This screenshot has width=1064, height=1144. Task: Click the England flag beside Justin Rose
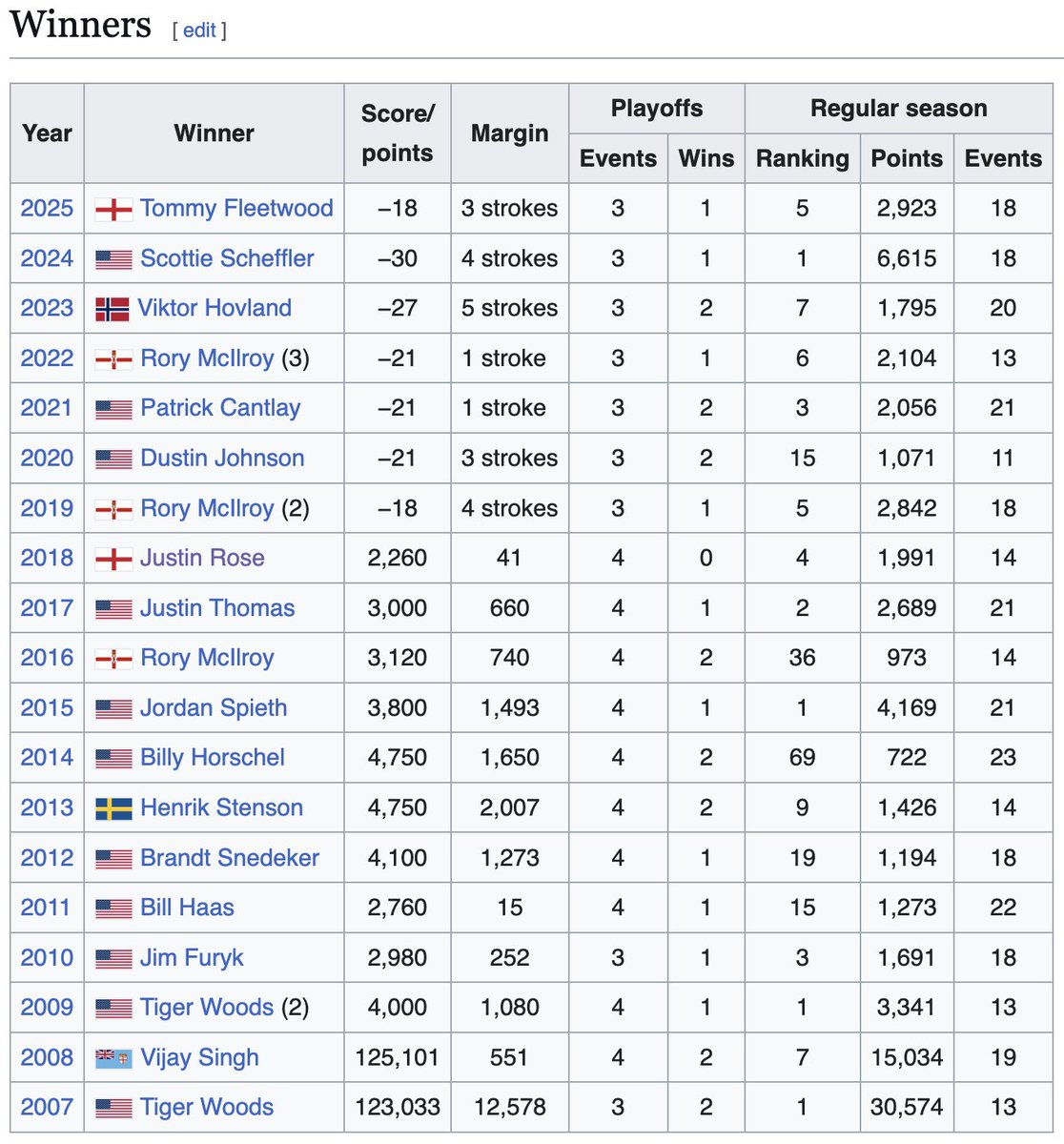point(113,560)
